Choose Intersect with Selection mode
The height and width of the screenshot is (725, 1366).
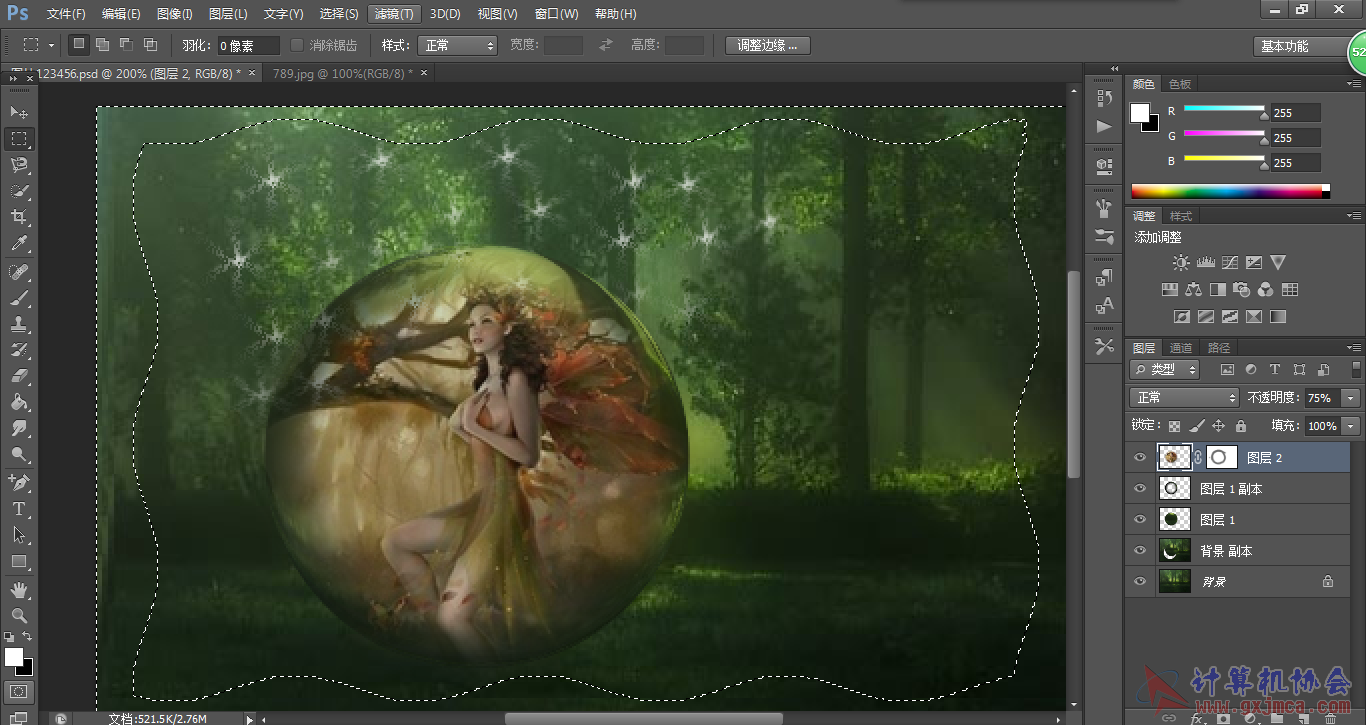coord(150,45)
